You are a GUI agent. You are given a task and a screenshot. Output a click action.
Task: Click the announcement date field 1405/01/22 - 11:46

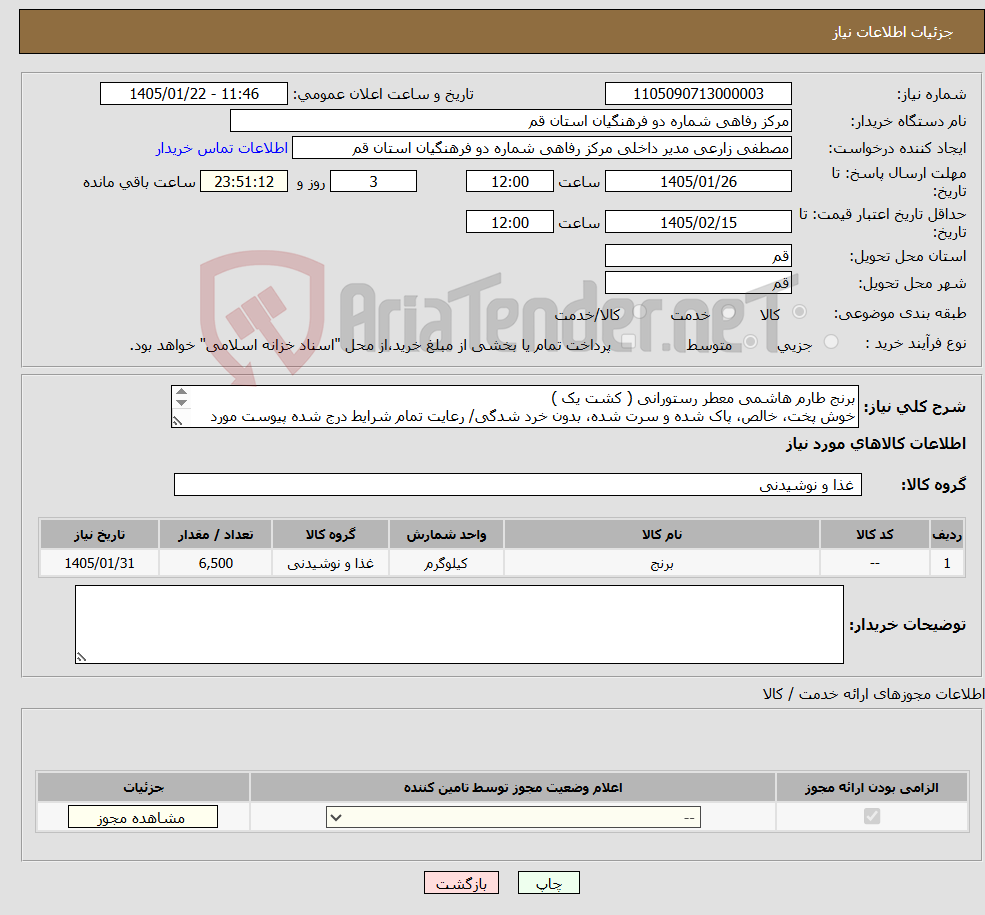pos(193,94)
